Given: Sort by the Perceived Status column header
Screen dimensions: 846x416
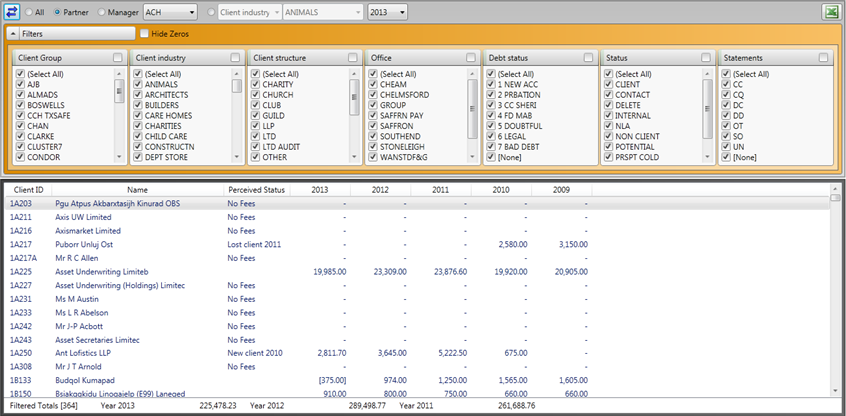Looking at the screenshot, I should point(256,189).
